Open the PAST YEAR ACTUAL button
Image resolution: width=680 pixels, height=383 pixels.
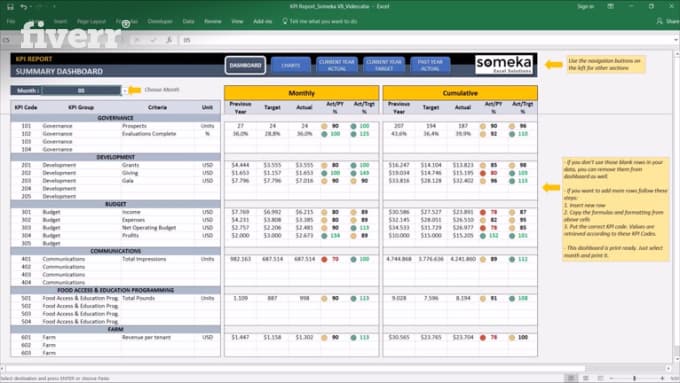430,65
